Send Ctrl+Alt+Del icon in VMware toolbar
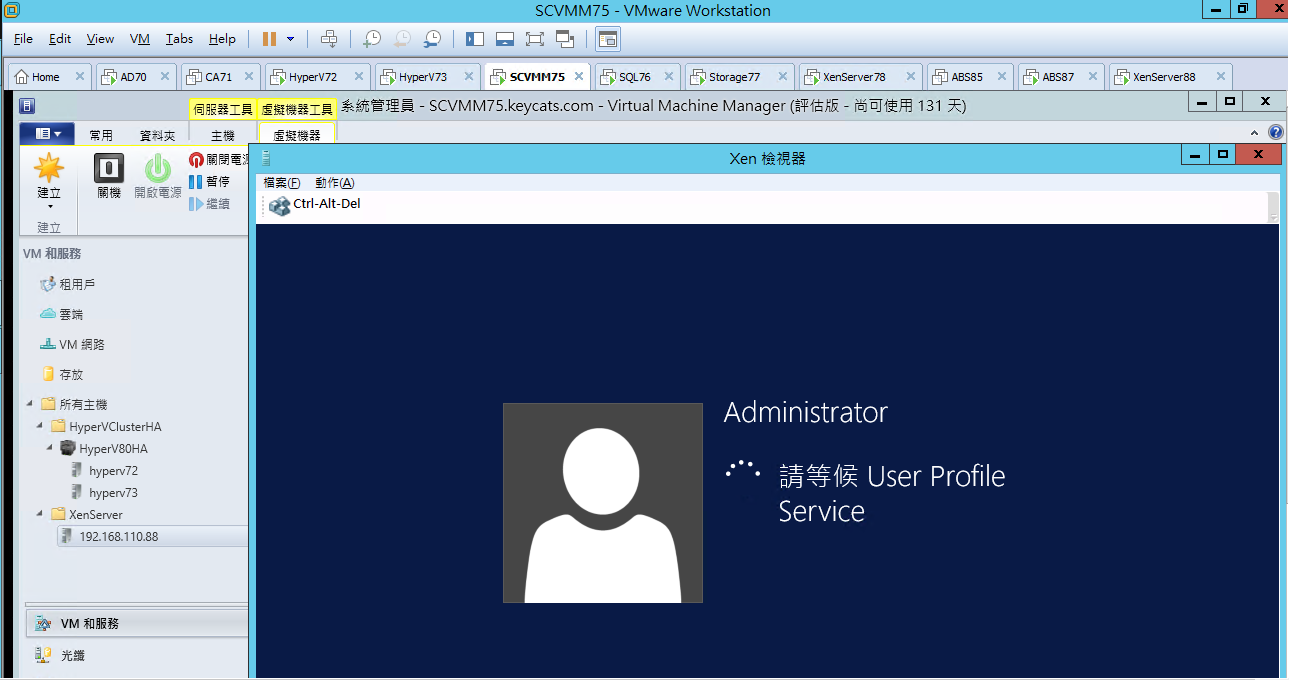The image size is (1289, 680). pyautogui.click(x=329, y=39)
